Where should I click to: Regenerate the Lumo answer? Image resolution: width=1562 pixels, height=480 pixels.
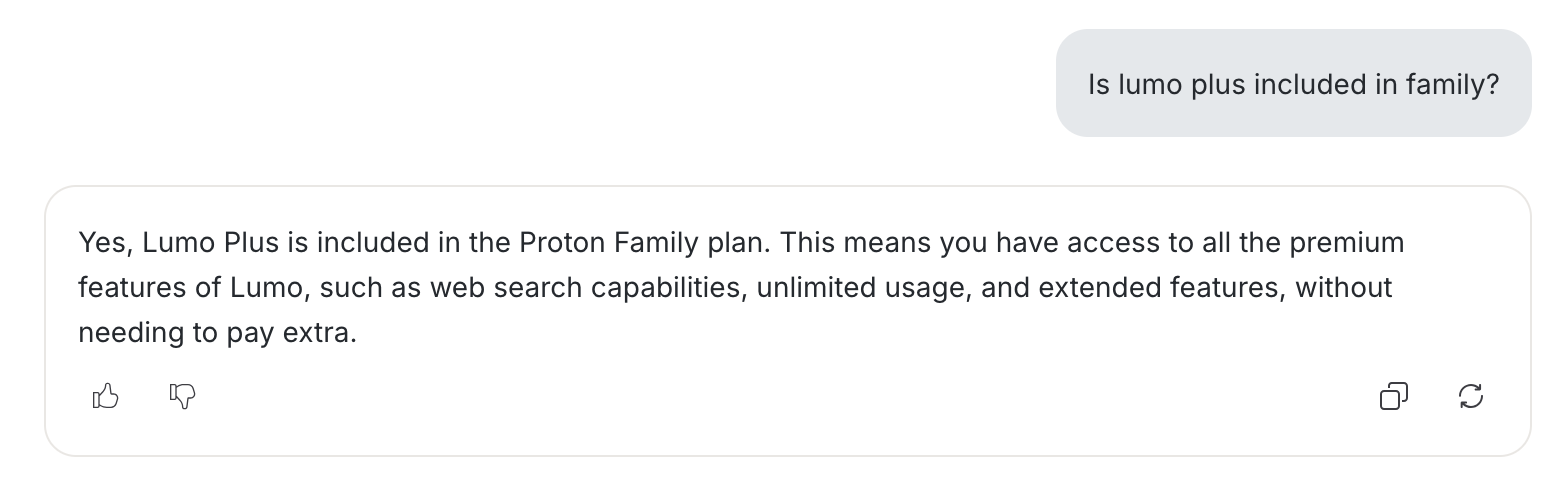(1471, 397)
